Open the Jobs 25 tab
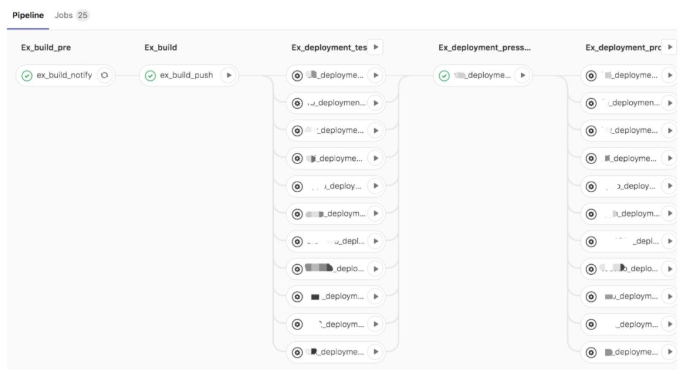The width and height of the screenshot is (683, 373). (71, 15)
